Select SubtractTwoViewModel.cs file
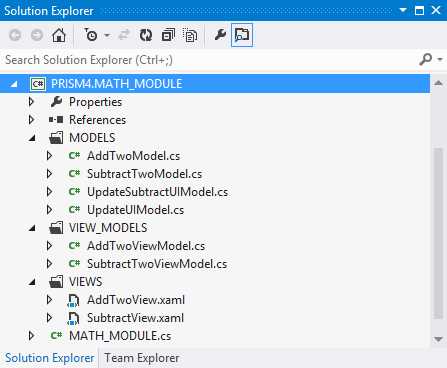Viewport: 447px width, 368px height. coord(157,264)
